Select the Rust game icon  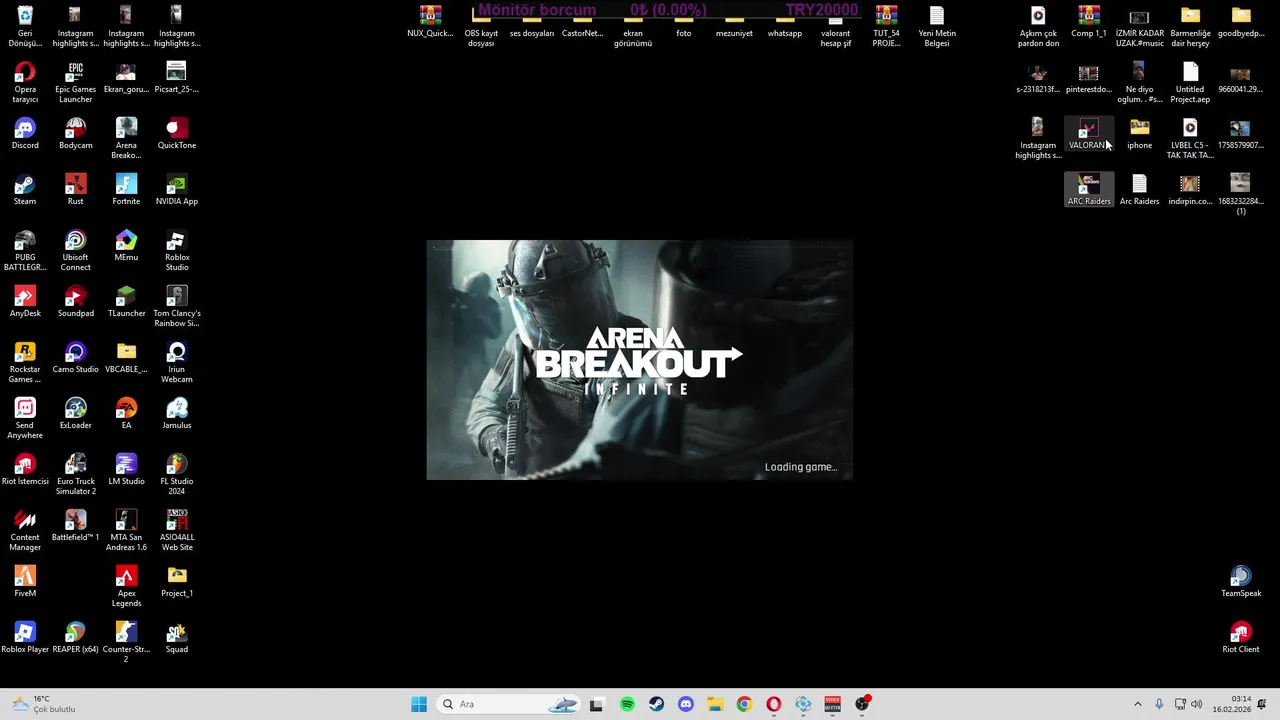pyautogui.click(x=76, y=189)
